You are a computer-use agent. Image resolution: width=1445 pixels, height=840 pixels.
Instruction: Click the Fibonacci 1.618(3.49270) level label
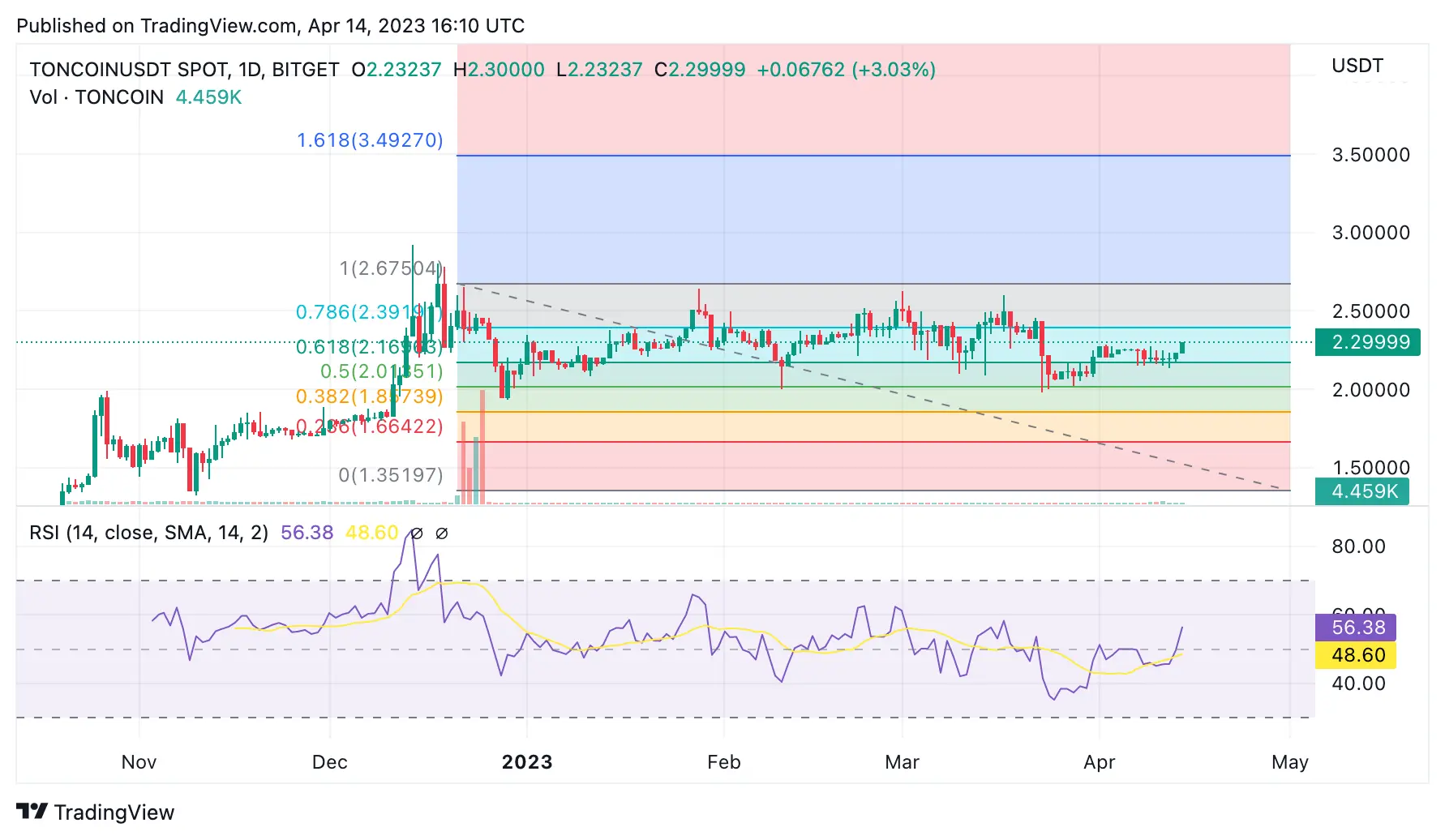(x=370, y=140)
